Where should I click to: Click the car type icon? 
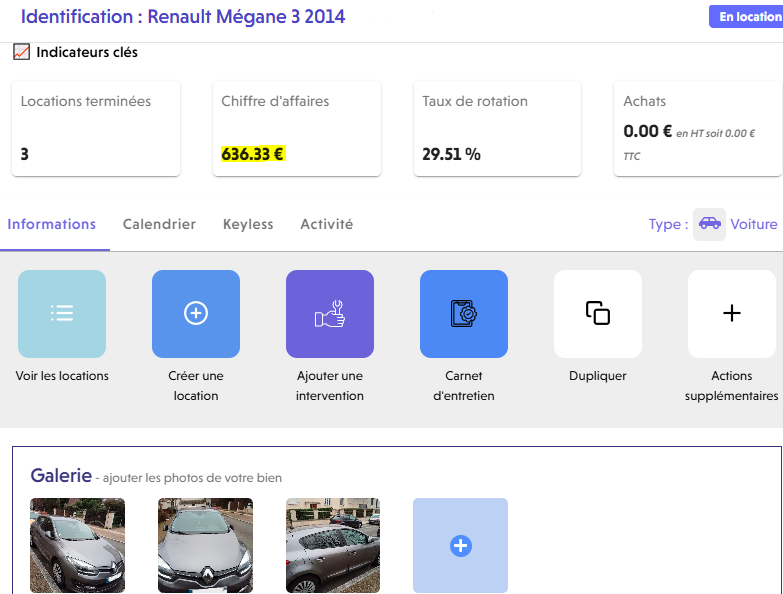coord(709,224)
